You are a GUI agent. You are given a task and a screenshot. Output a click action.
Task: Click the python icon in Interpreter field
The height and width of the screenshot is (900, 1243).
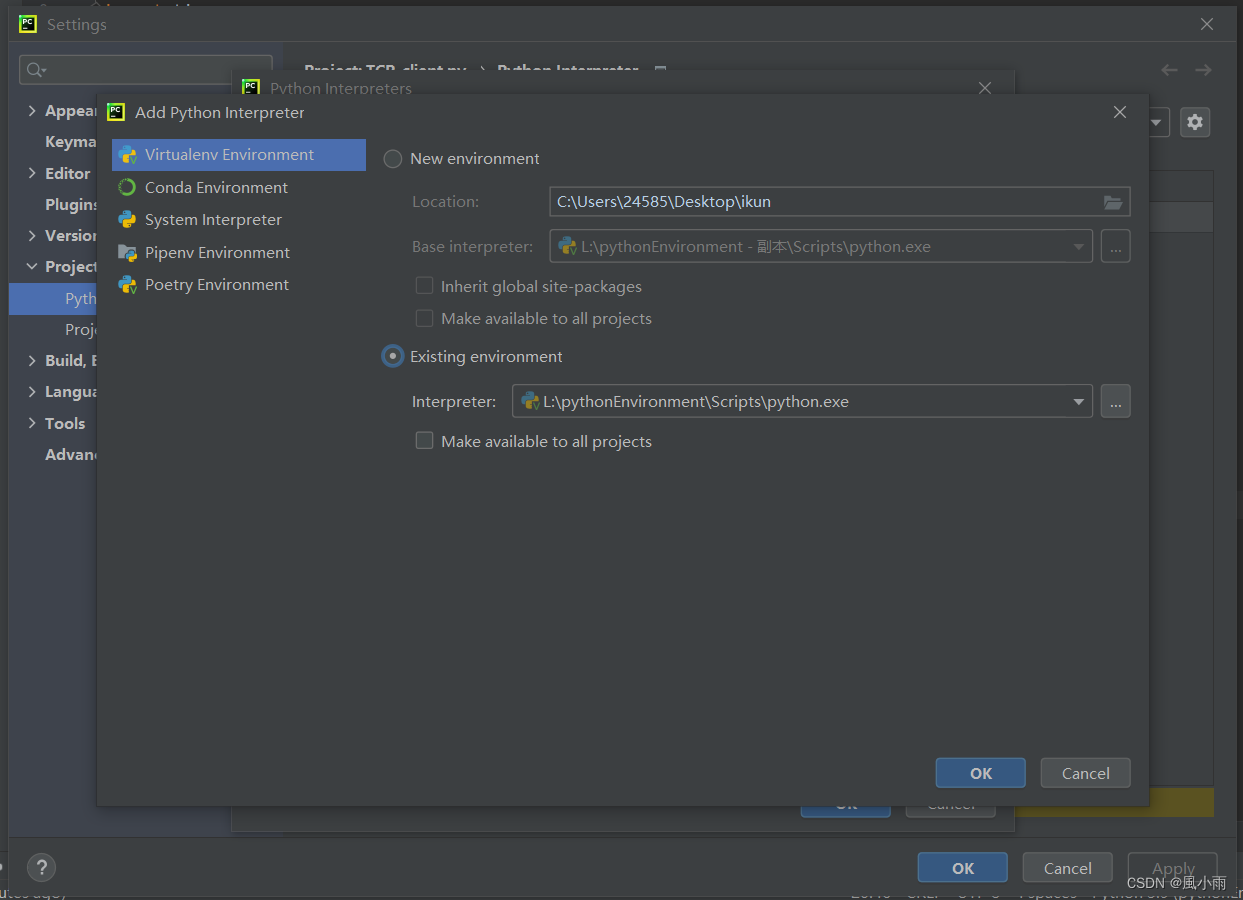(530, 401)
